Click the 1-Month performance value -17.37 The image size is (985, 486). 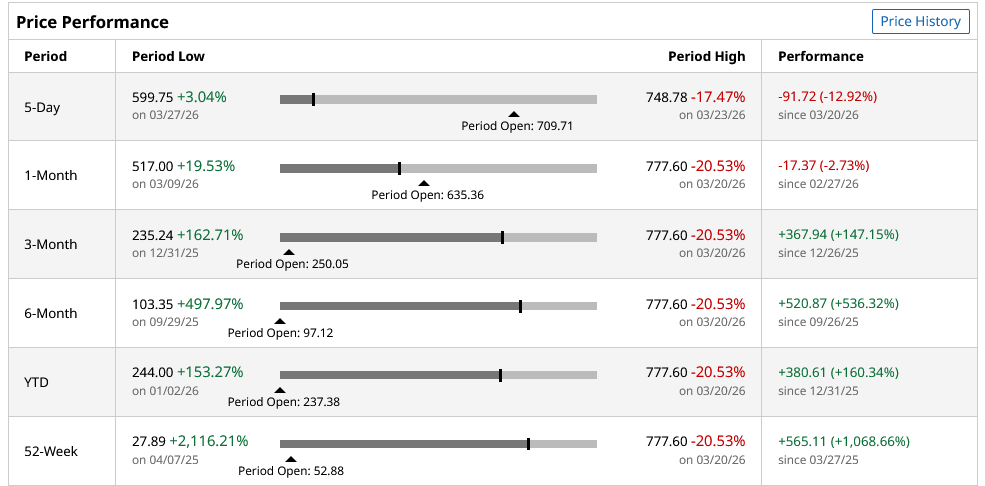(x=796, y=166)
